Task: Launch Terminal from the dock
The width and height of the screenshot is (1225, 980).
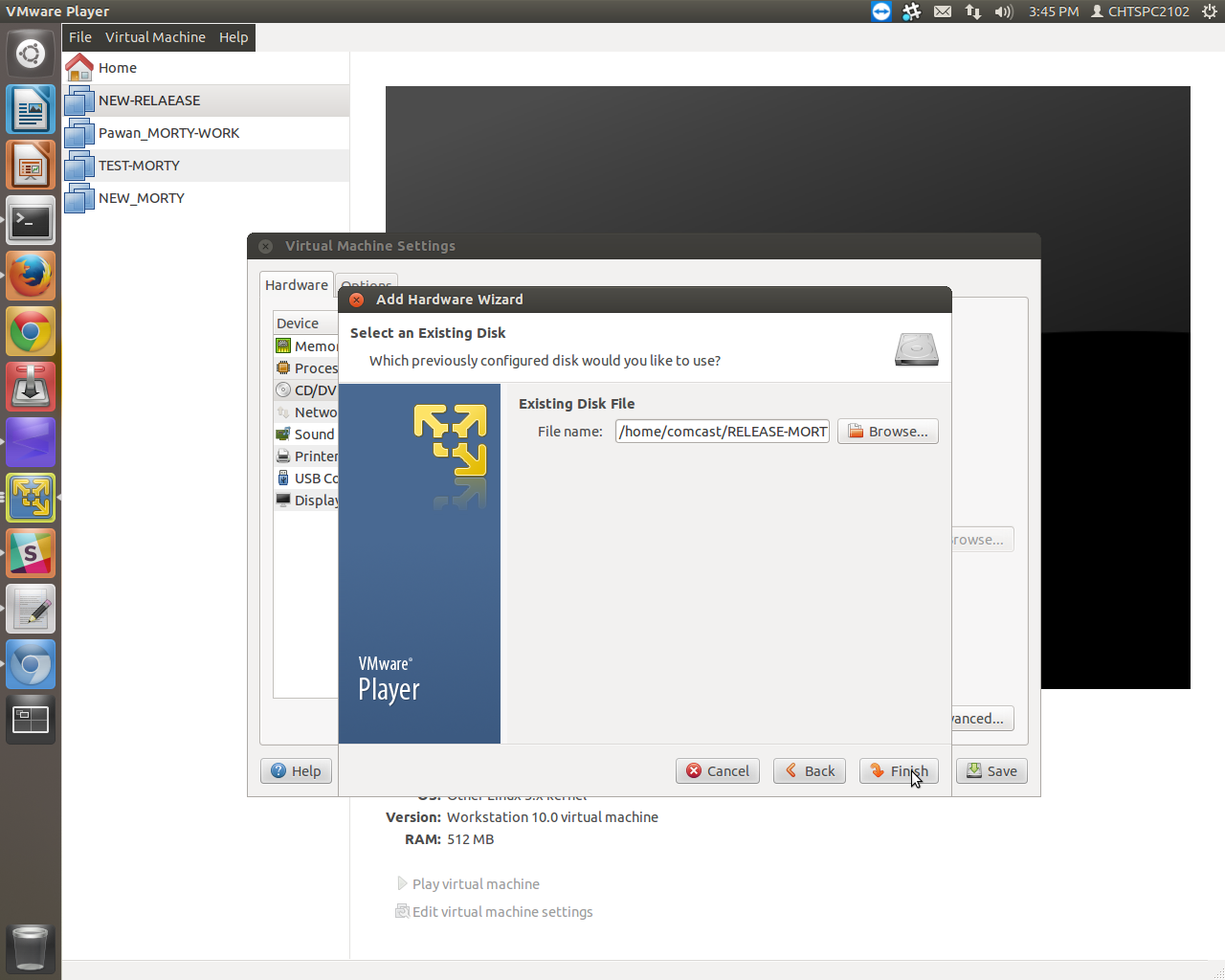Action: click(x=31, y=221)
